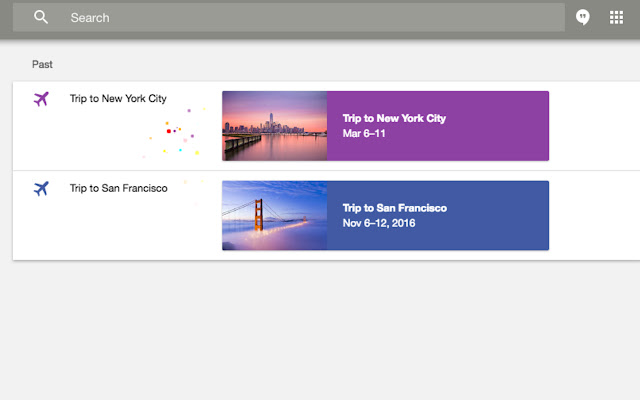Open the Google apps grid
Viewport: 640px width, 400px height.
(x=616, y=17)
